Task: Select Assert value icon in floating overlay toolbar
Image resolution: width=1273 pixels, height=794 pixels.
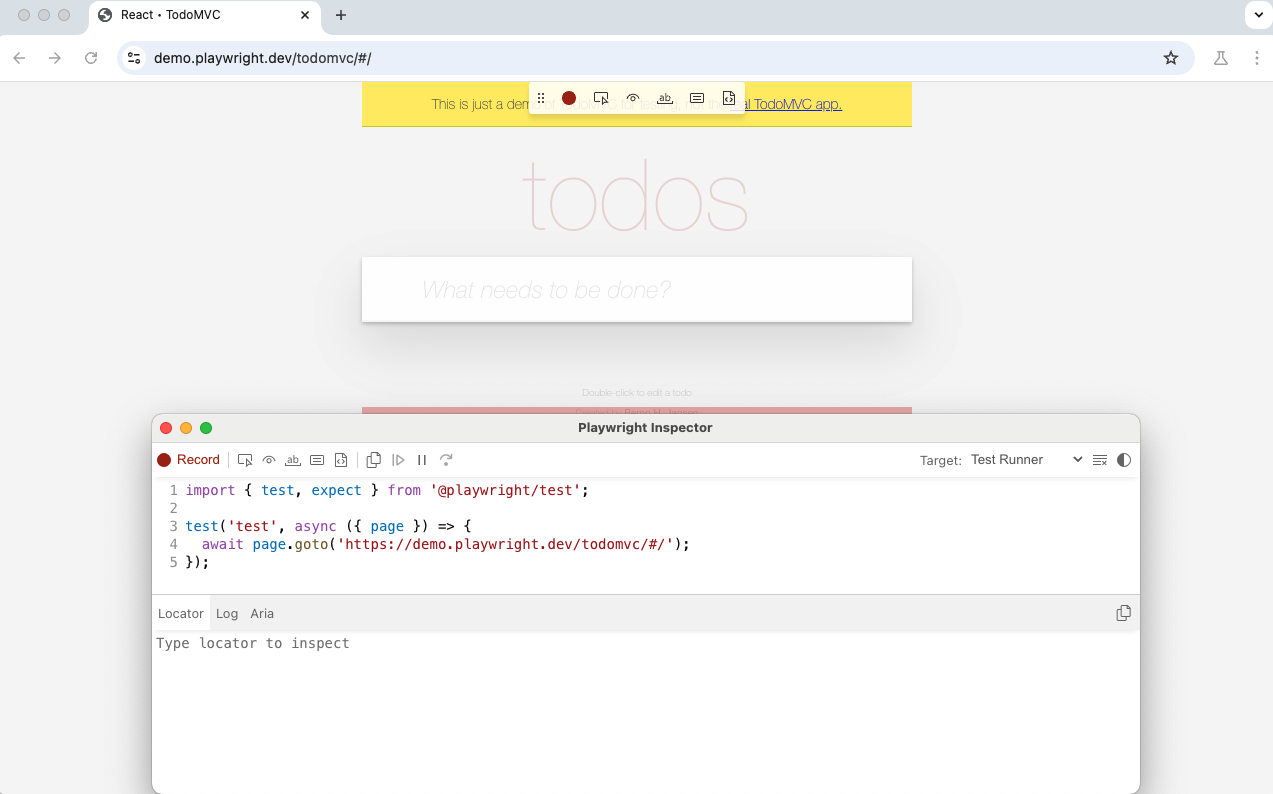Action: [697, 98]
